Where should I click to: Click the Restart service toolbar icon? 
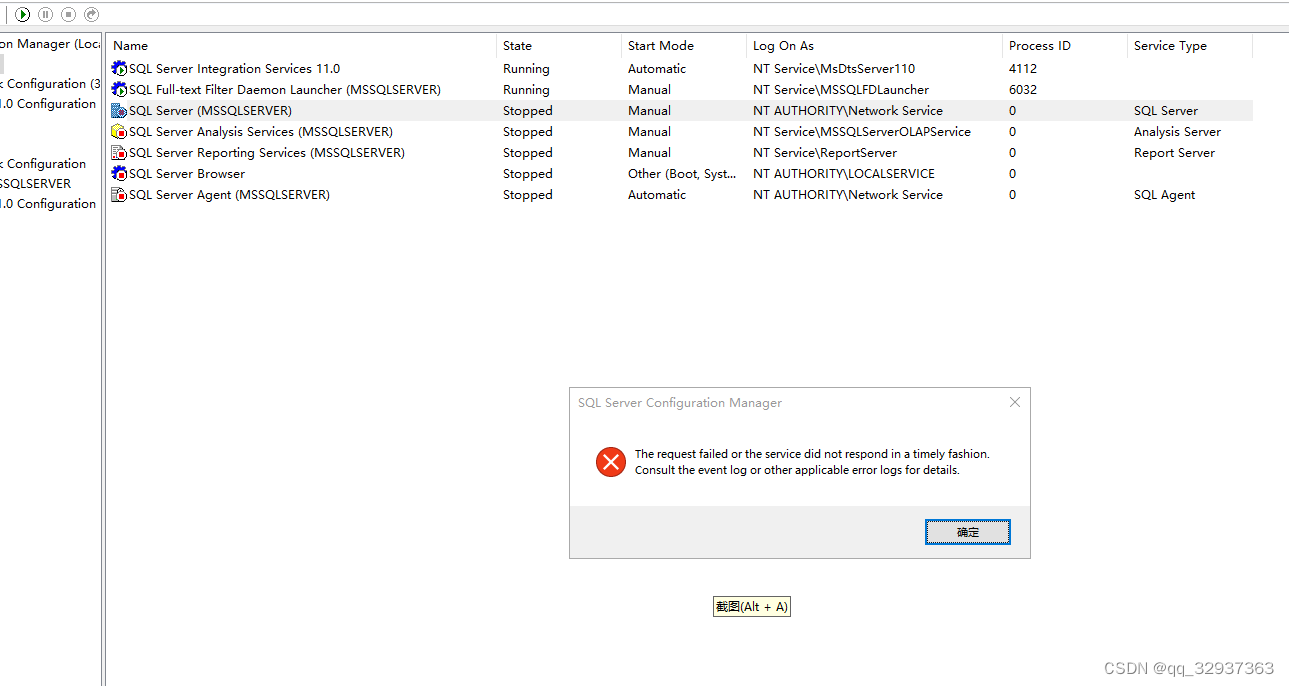(x=90, y=14)
